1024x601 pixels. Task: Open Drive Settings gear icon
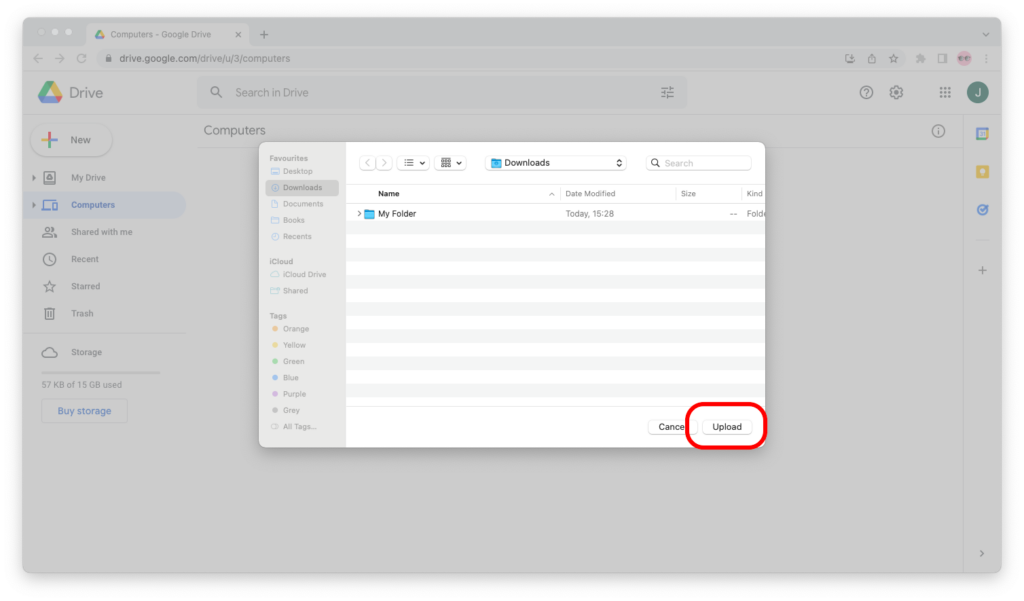(896, 93)
